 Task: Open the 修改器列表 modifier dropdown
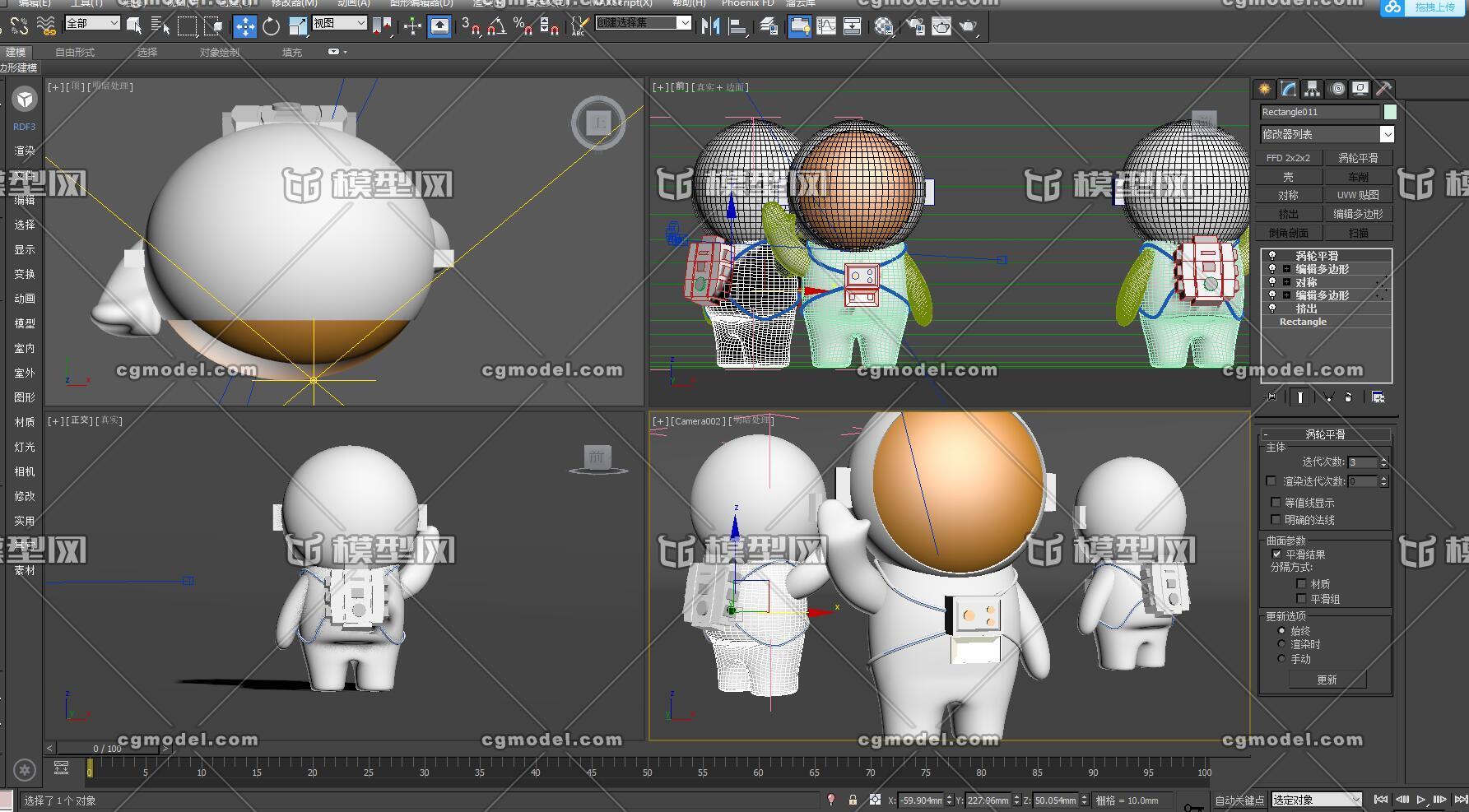pyautogui.click(x=1327, y=134)
